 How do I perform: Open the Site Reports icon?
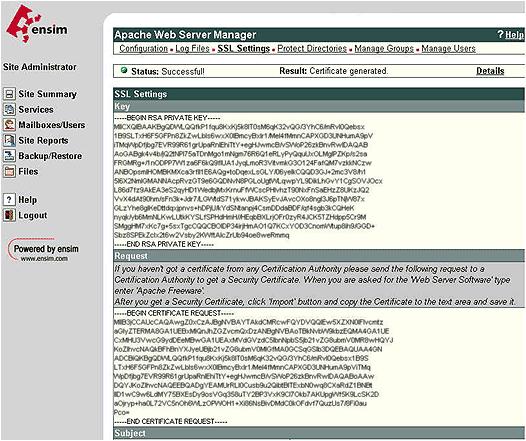point(9,140)
